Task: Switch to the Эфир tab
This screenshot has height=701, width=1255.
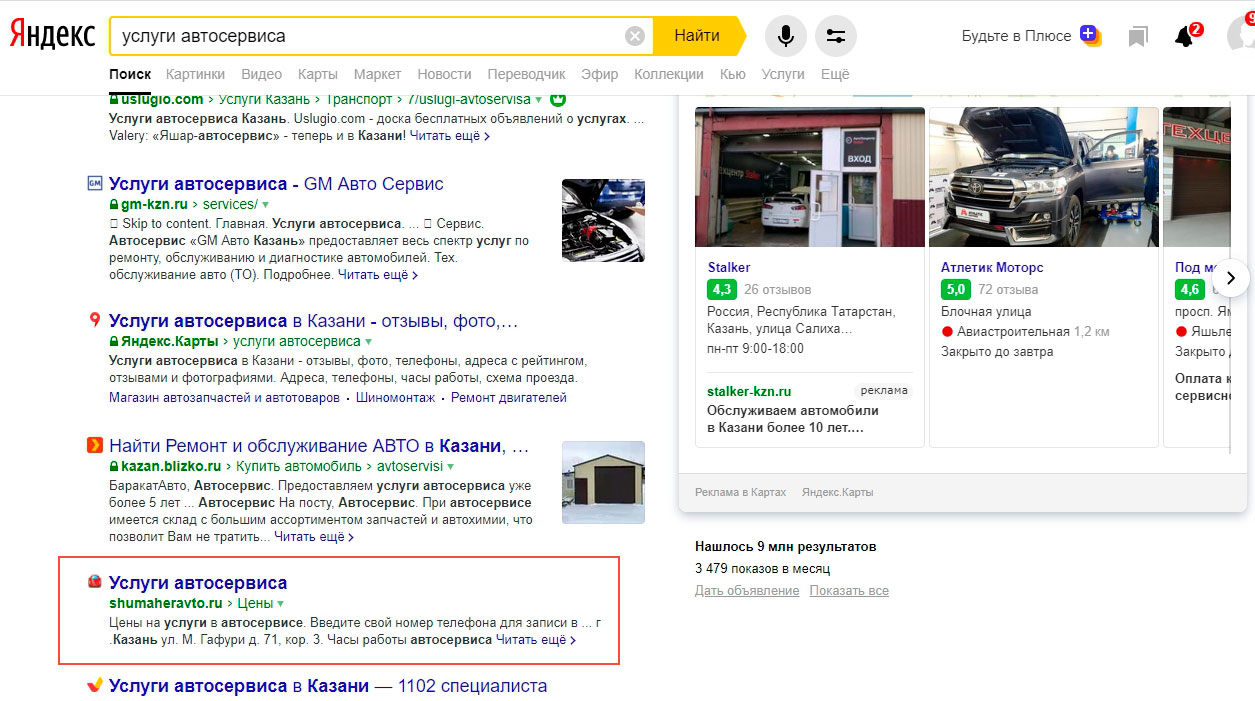Action: click(x=600, y=74)
